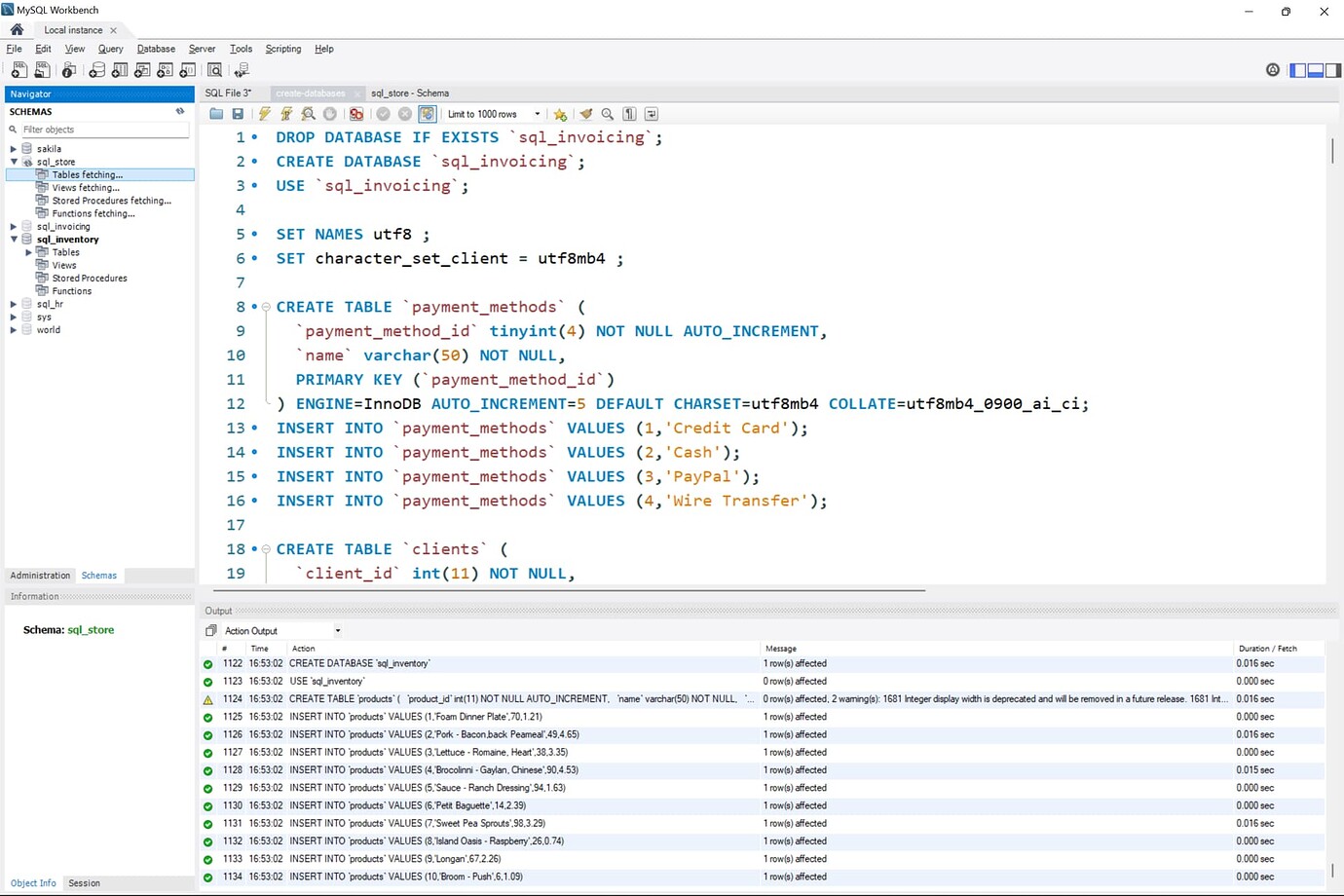Search table data with magnifier toolbar icon

215,70
